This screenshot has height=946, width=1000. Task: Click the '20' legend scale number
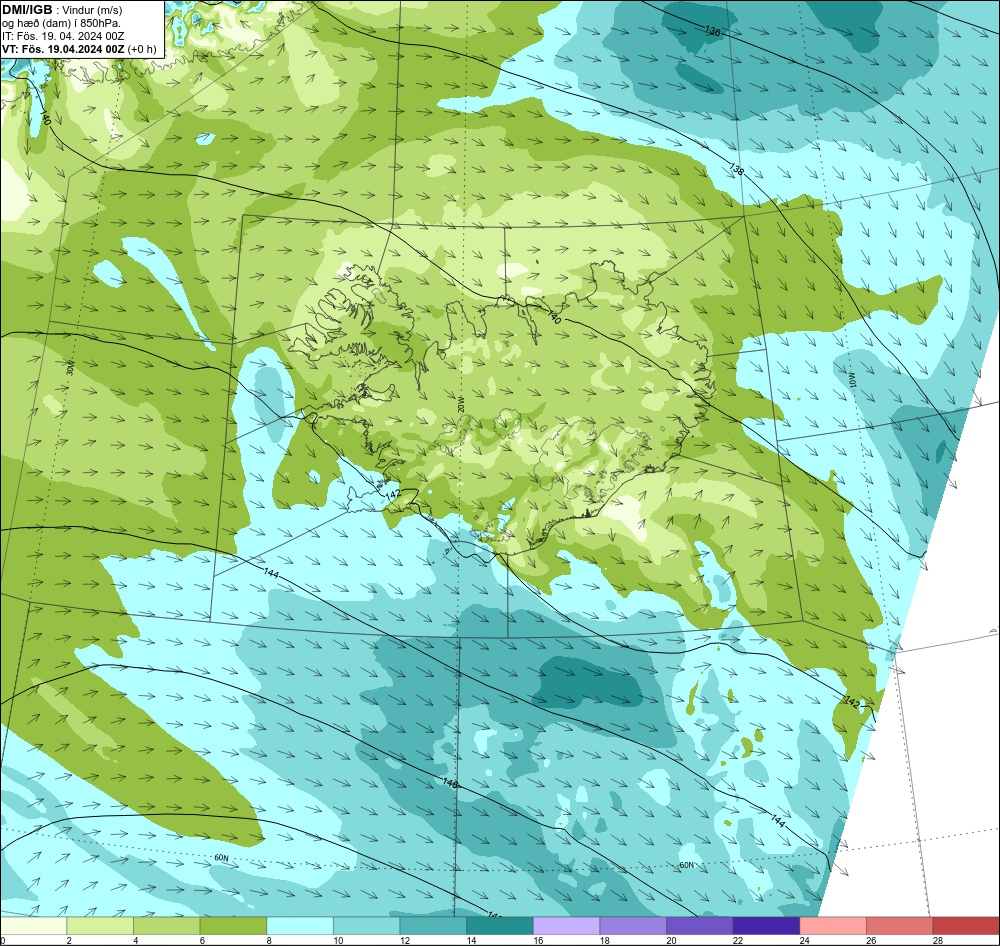672,940
